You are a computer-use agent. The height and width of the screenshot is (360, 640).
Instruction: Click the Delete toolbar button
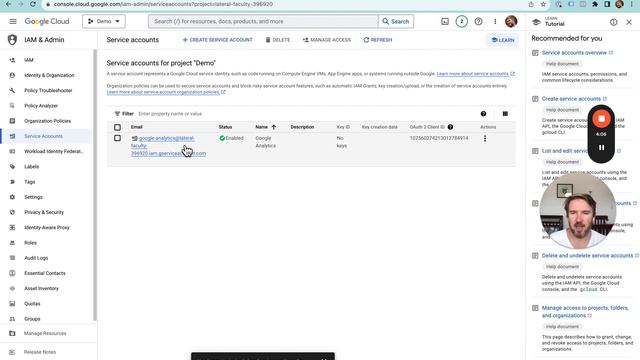point(278,40)
